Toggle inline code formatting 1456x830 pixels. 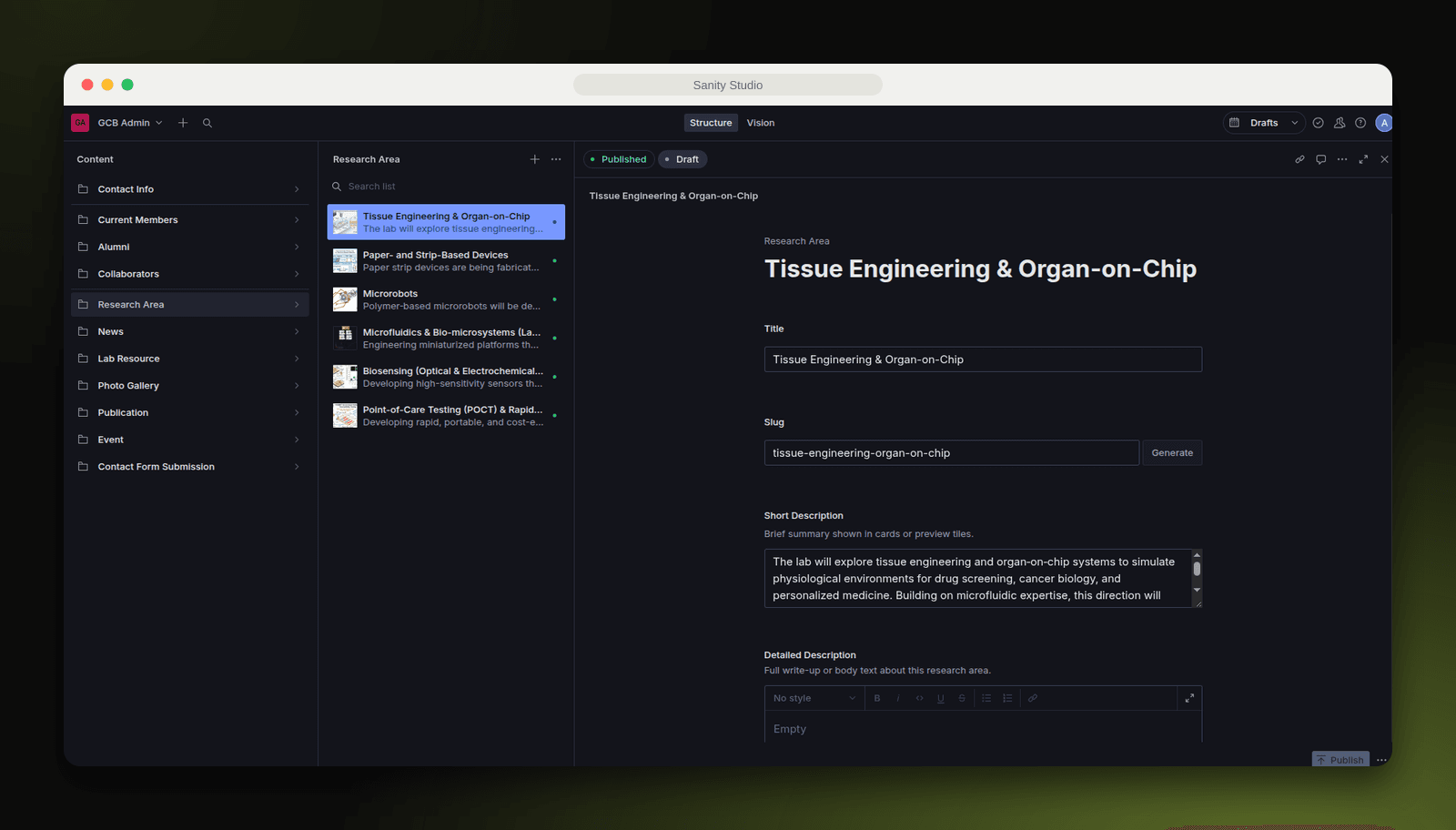click(919, 698)
